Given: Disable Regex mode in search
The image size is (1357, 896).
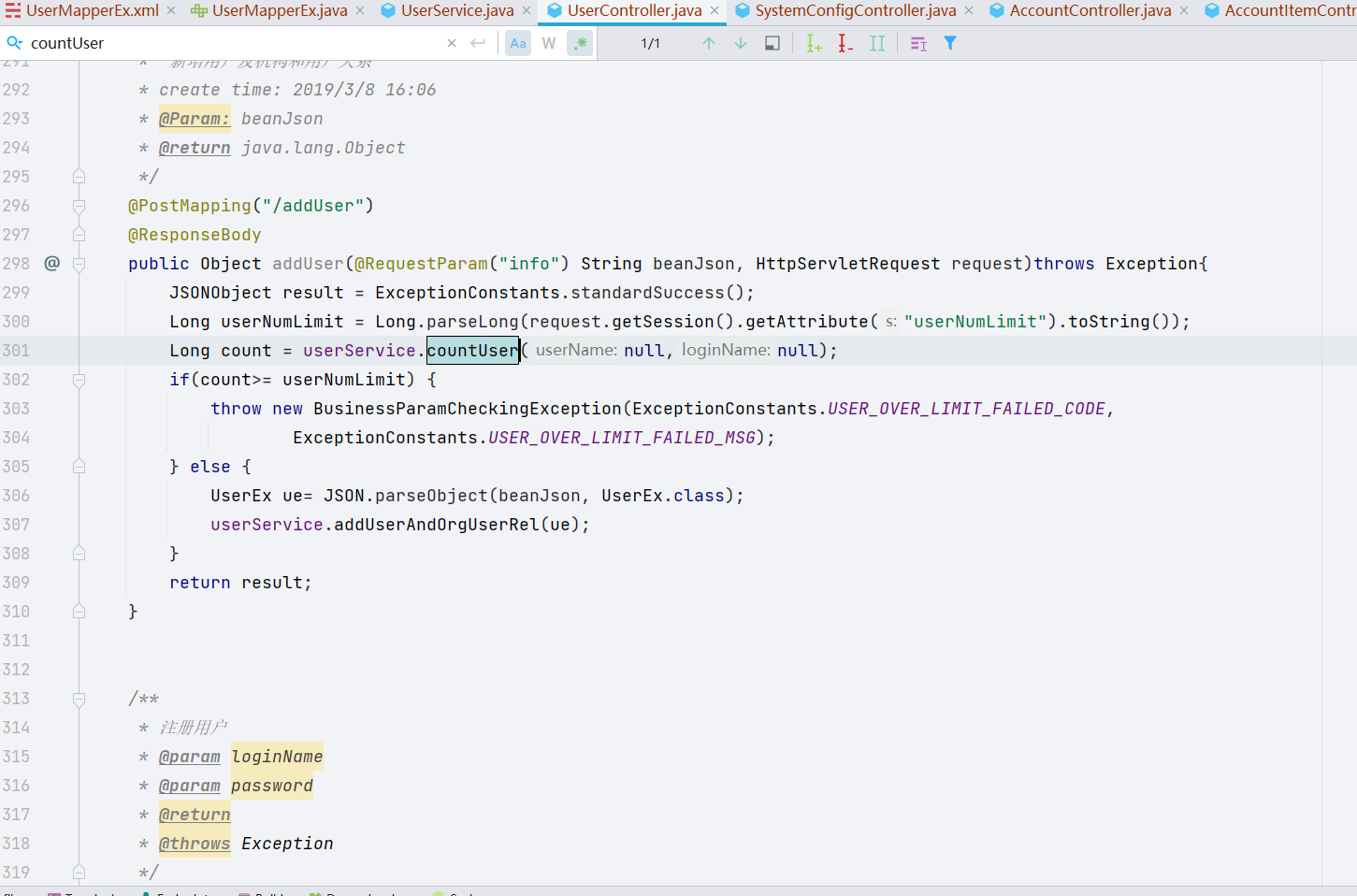Looking at the screenshot, I should 580,42.
